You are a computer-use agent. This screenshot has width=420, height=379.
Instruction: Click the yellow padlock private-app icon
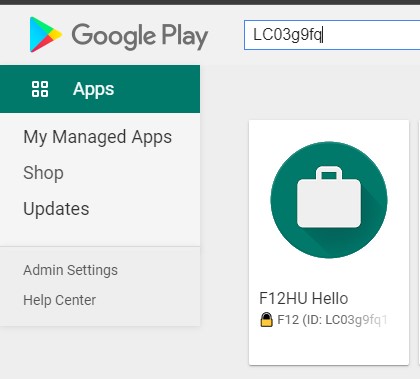click(x=266, y=319)
